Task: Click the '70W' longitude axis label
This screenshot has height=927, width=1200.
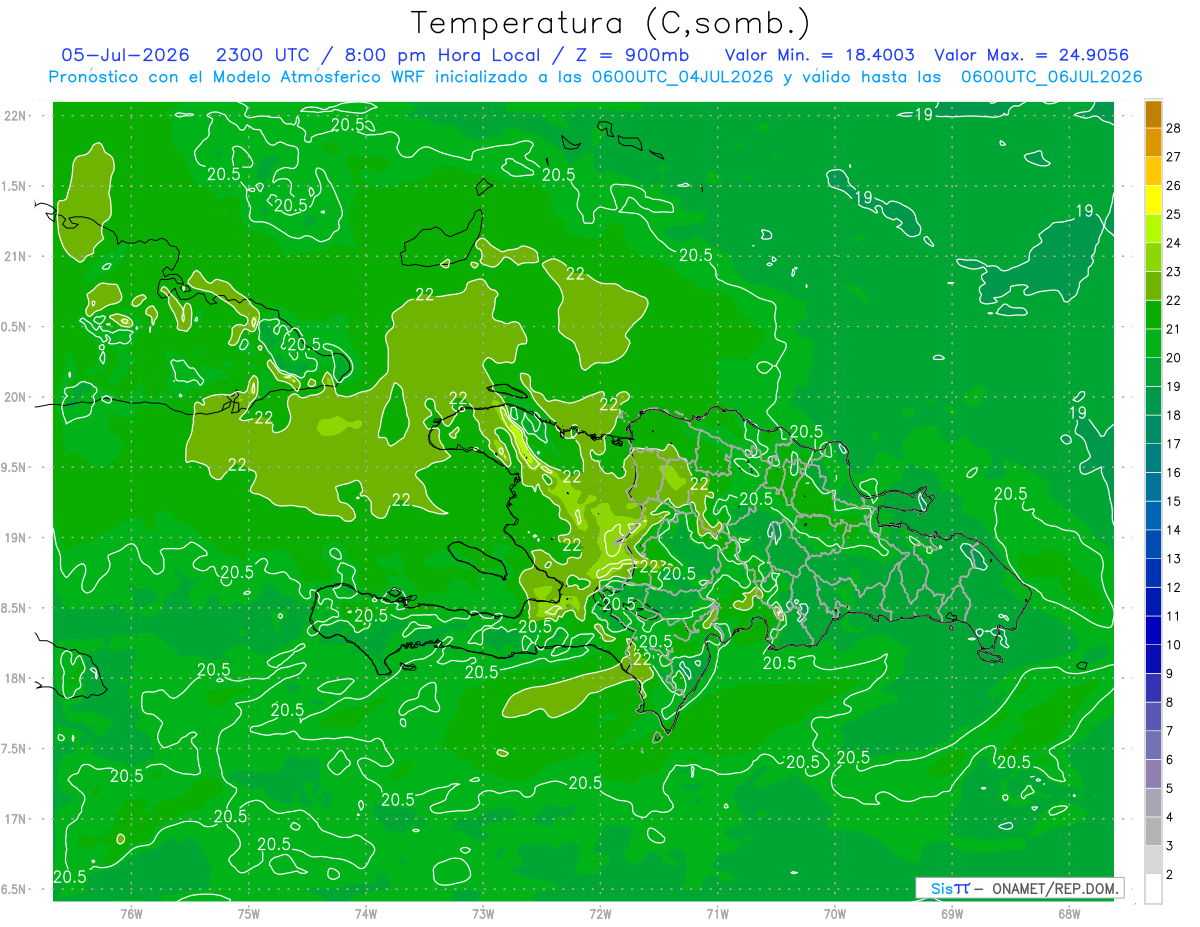Action: [835, 914]
